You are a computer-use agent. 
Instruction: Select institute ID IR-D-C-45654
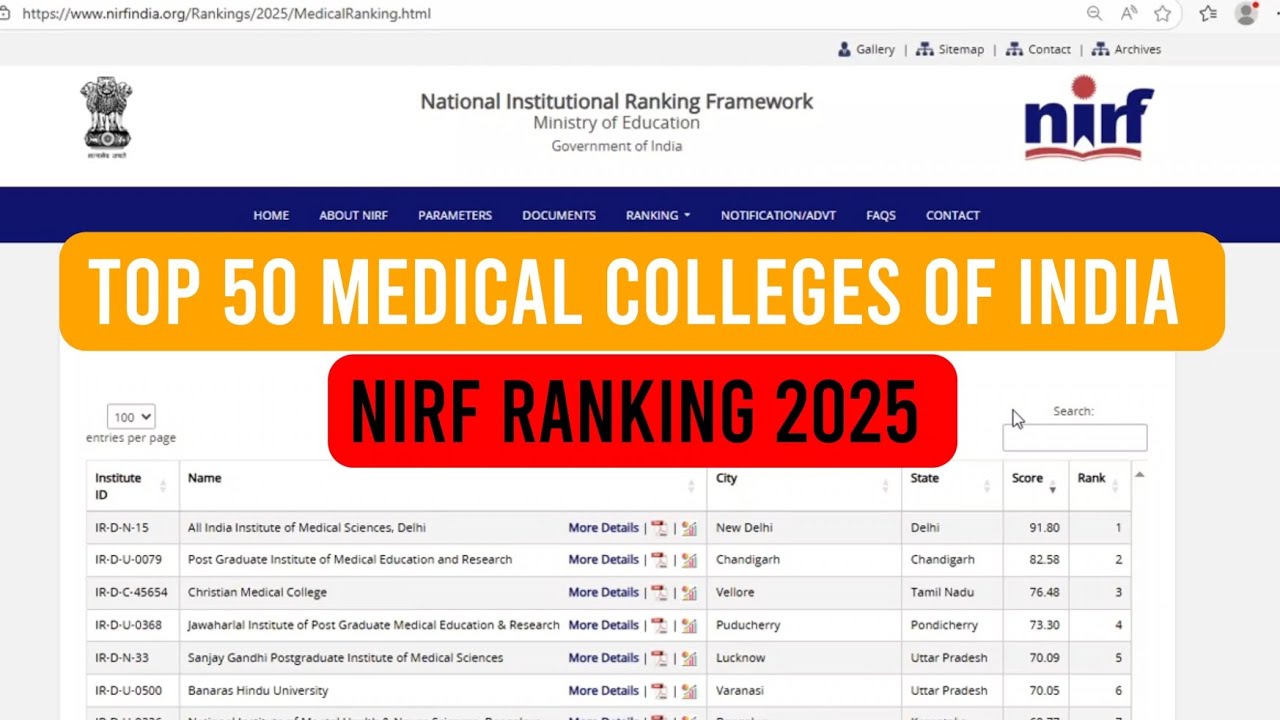pyautogui.click(x=131, y=593)
